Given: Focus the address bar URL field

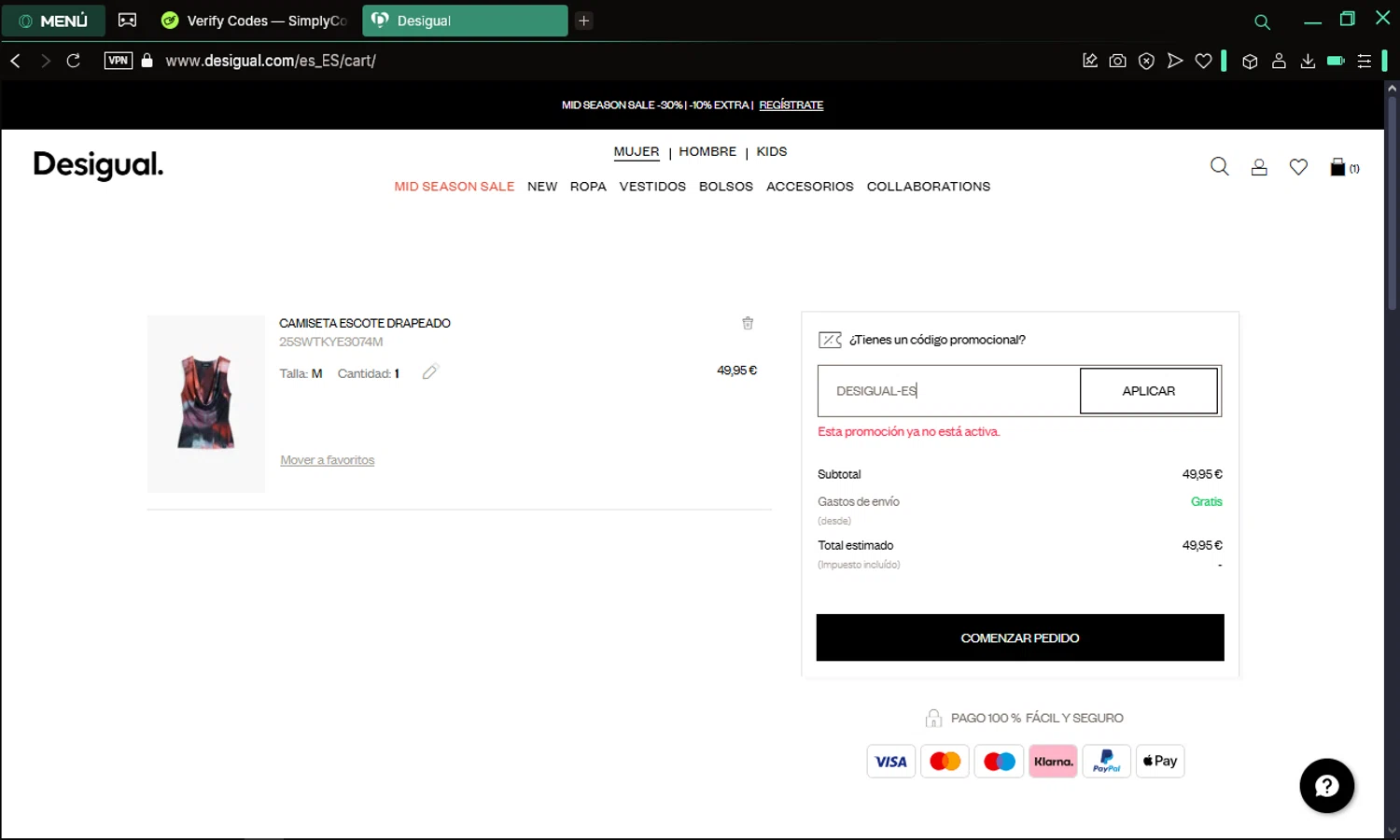Looking at the screenshot, I should click(271, 61).
